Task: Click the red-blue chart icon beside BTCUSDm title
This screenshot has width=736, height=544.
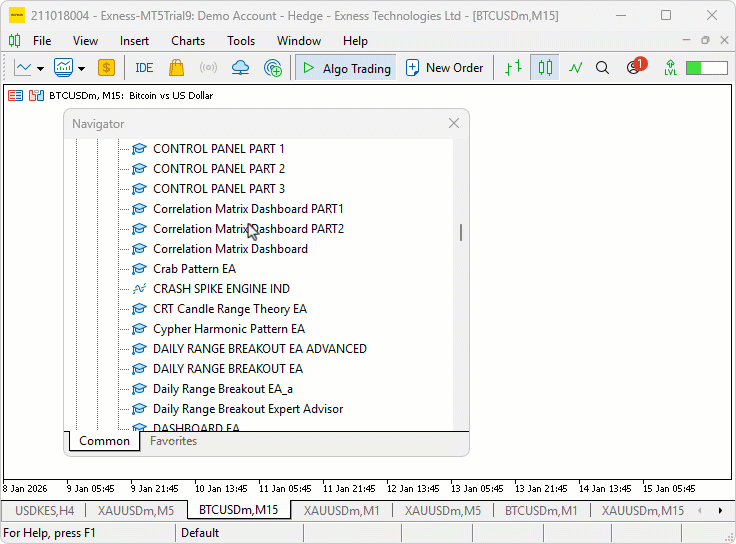Action: (36, 96)
